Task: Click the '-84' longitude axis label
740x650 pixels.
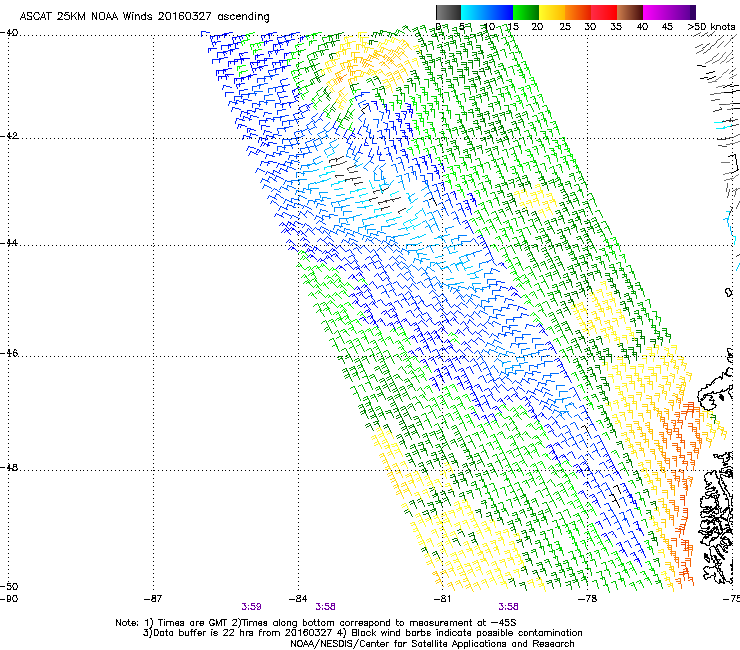Action: (x=298, y=599)
